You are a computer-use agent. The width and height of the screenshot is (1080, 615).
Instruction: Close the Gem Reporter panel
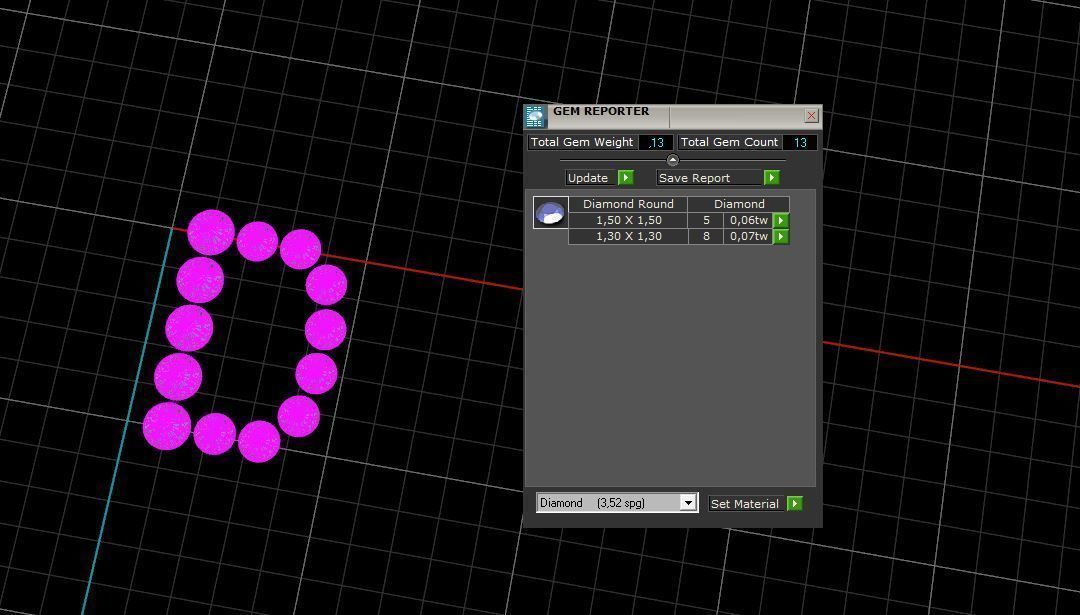click(811, 116)
